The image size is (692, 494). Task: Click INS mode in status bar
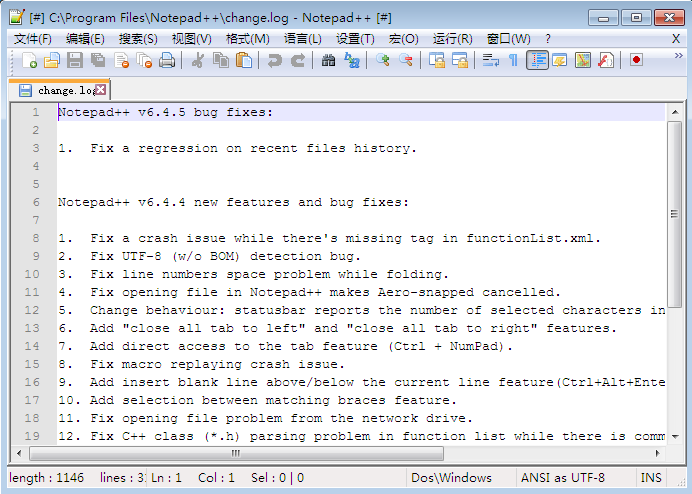(x=651, y=478)
